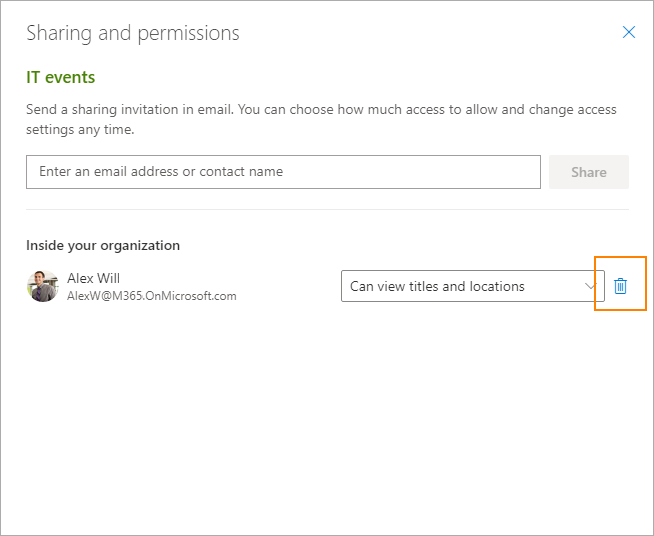654x536 pixels.
Task: Expand the chevron on the permission dropdown
Action: point(590,286)
